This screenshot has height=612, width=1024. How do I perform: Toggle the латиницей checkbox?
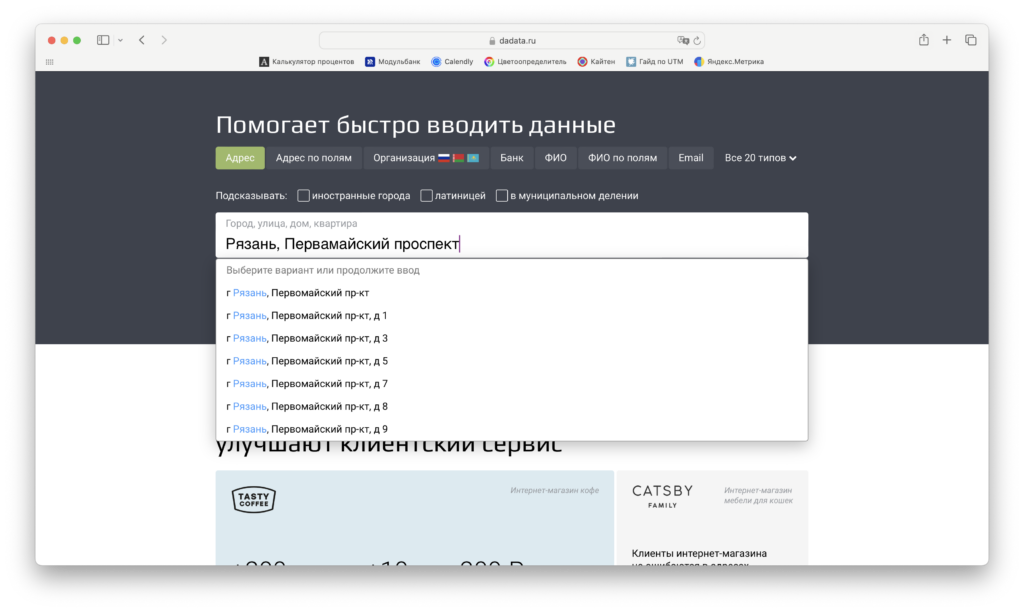tap(426, 195)
